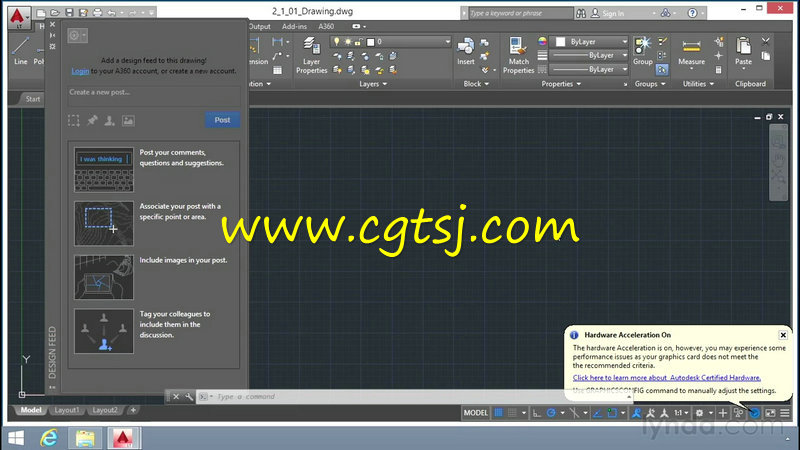
Task: Click the Plot printer icon in Quick Access
Action: (x=97, y=12)
